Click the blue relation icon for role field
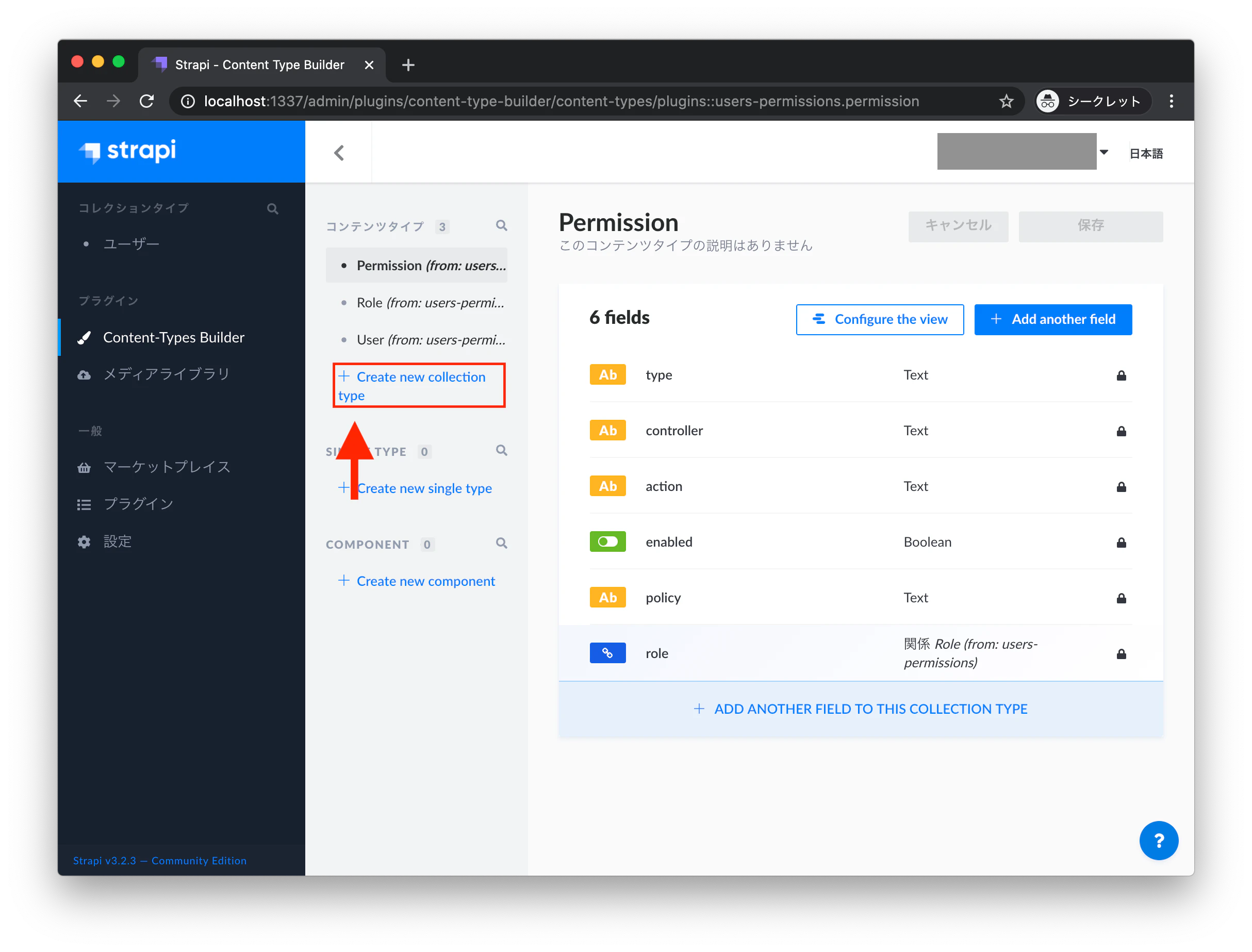 click(x=607, y=653)
